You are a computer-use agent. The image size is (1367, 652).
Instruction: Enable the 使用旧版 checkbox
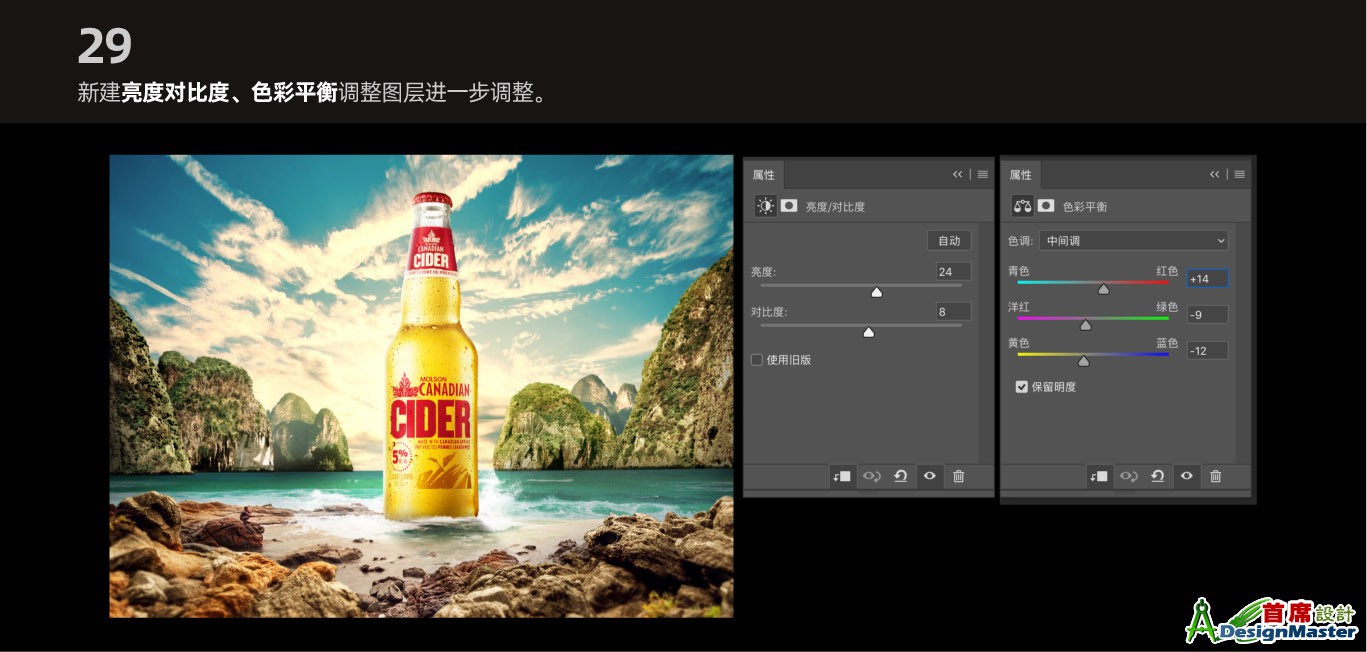point(757,360)
